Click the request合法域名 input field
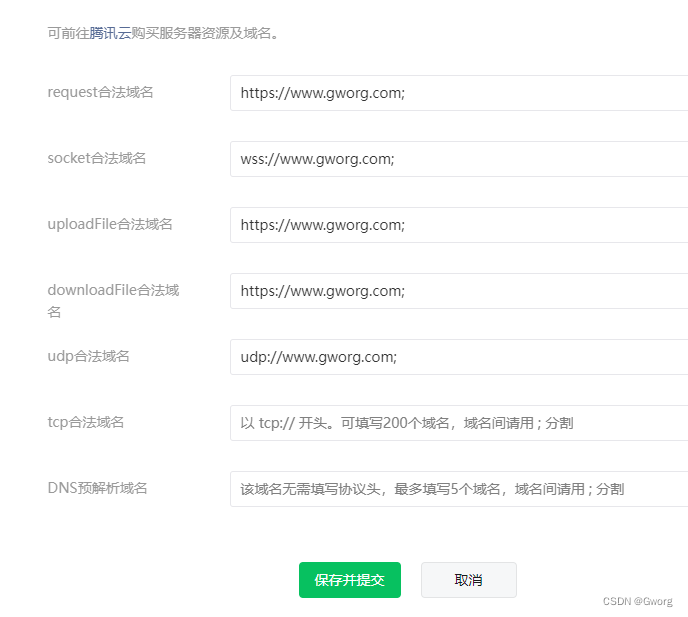The height and width of the screenshot is (617, 688). 459,93
